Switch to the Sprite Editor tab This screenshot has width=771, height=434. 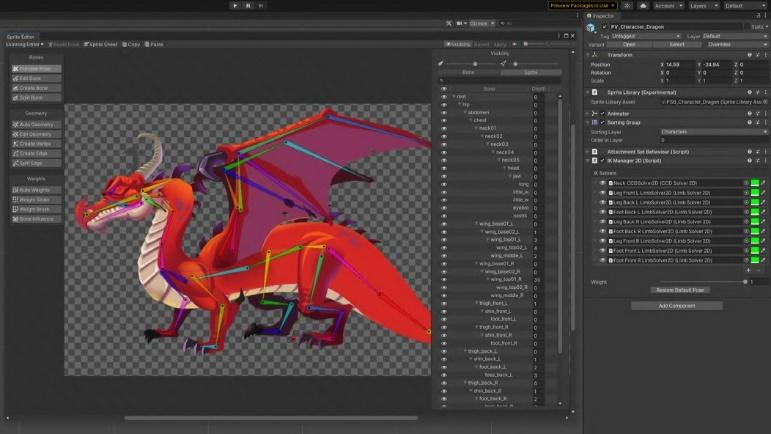pyautogui.click(x=21, y=37)
